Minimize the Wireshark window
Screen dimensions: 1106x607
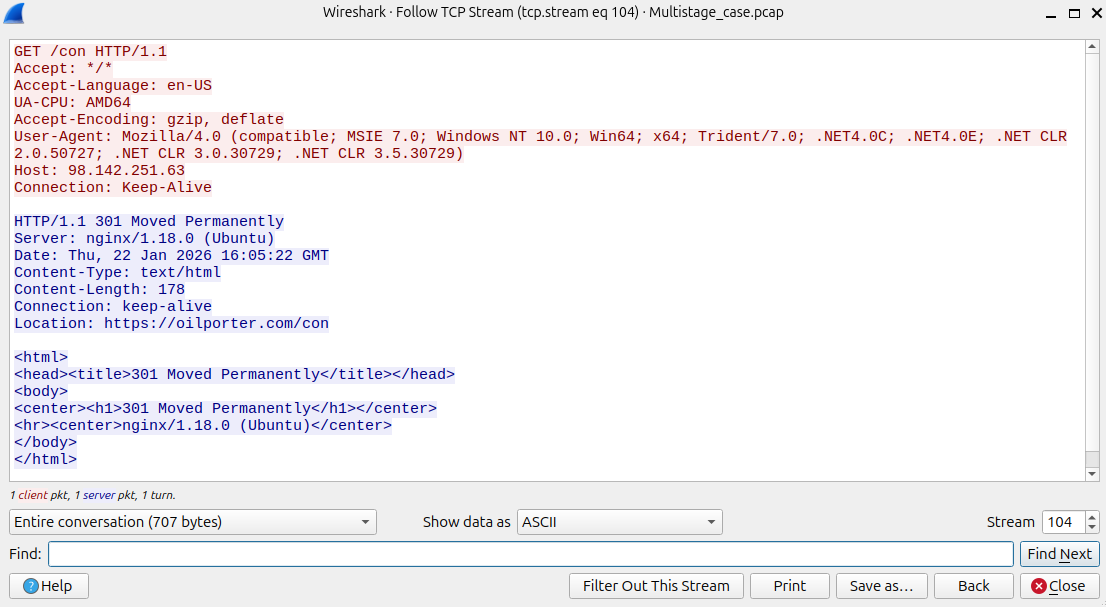pos(1051,13)
